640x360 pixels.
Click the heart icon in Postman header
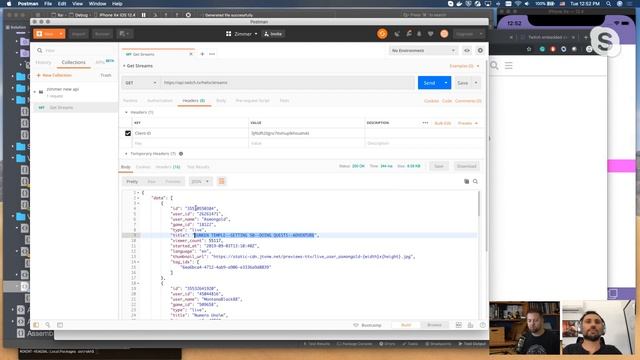coord(431,34)
